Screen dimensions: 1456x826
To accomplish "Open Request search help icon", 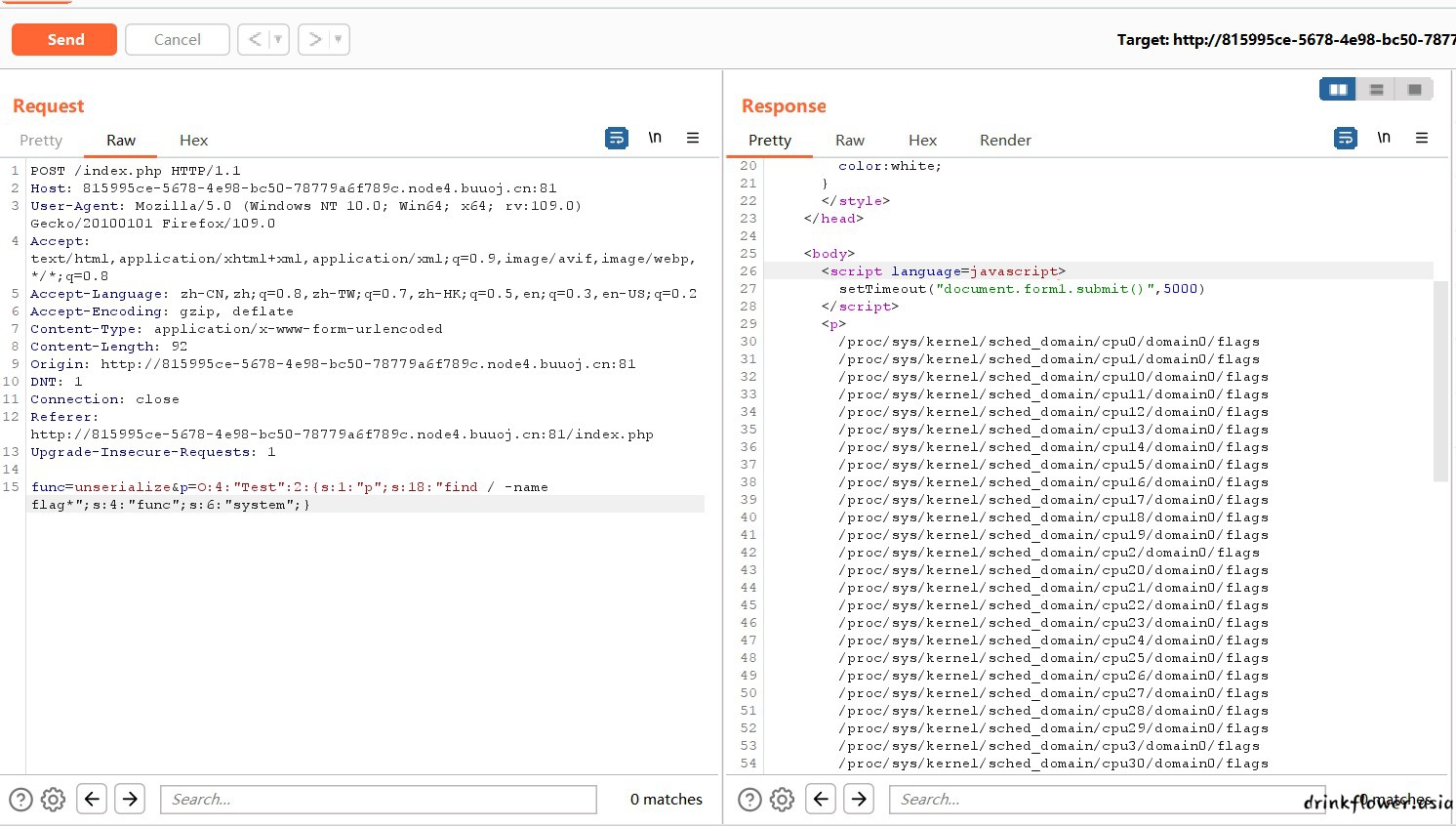I will pos(20,800).
